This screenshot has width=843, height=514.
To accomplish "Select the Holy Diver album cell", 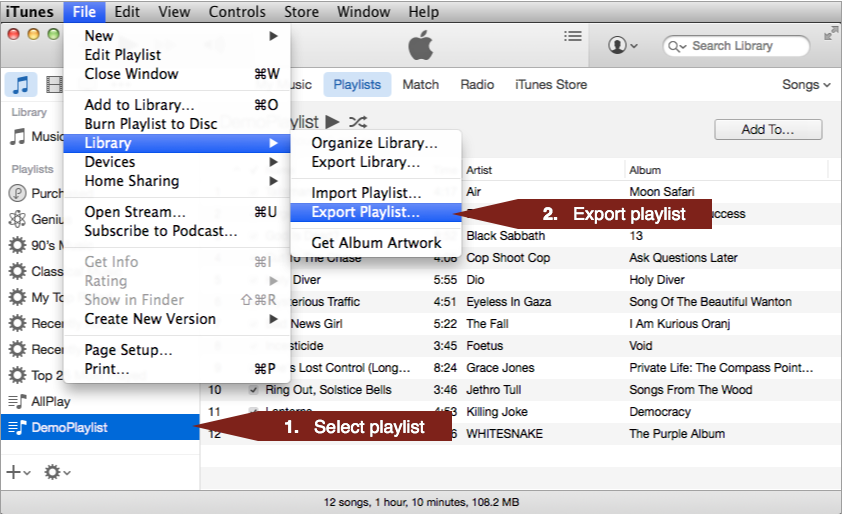I will pyautogui.click(x=656, y=280).
